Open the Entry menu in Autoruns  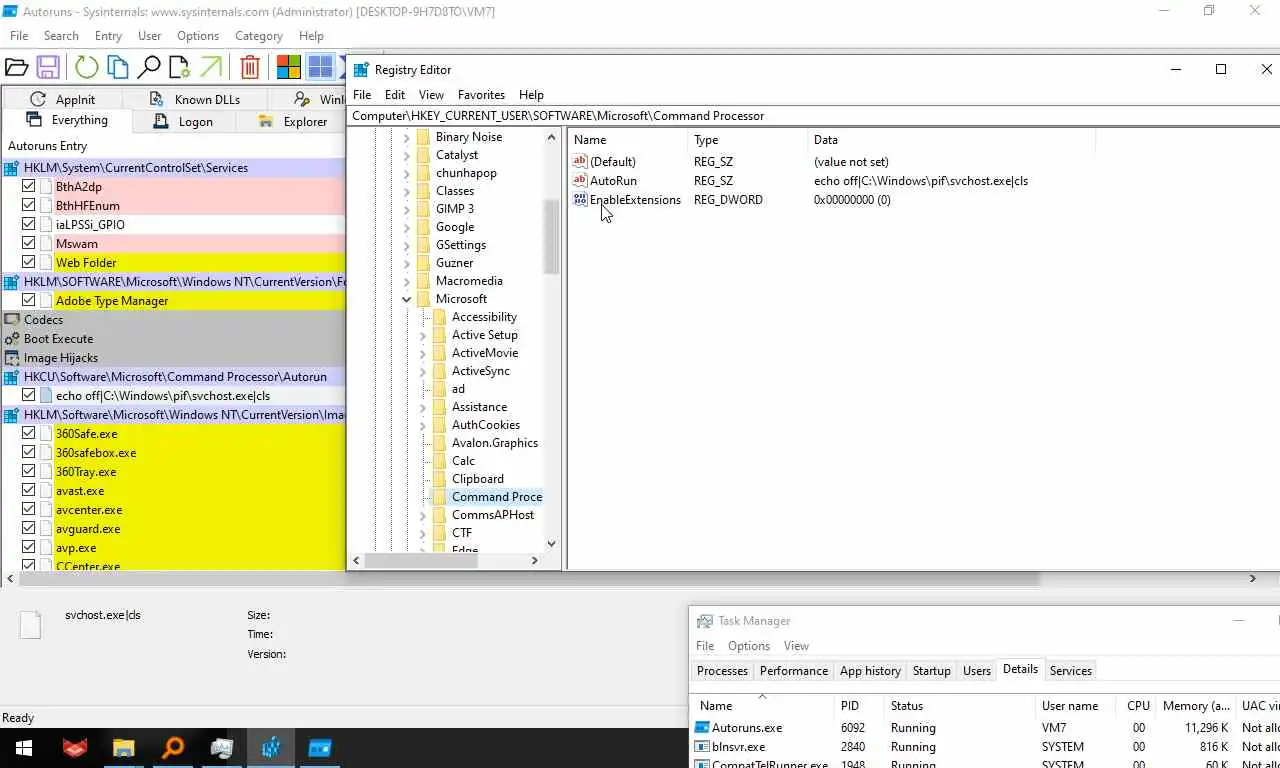[x=108, y=36]
